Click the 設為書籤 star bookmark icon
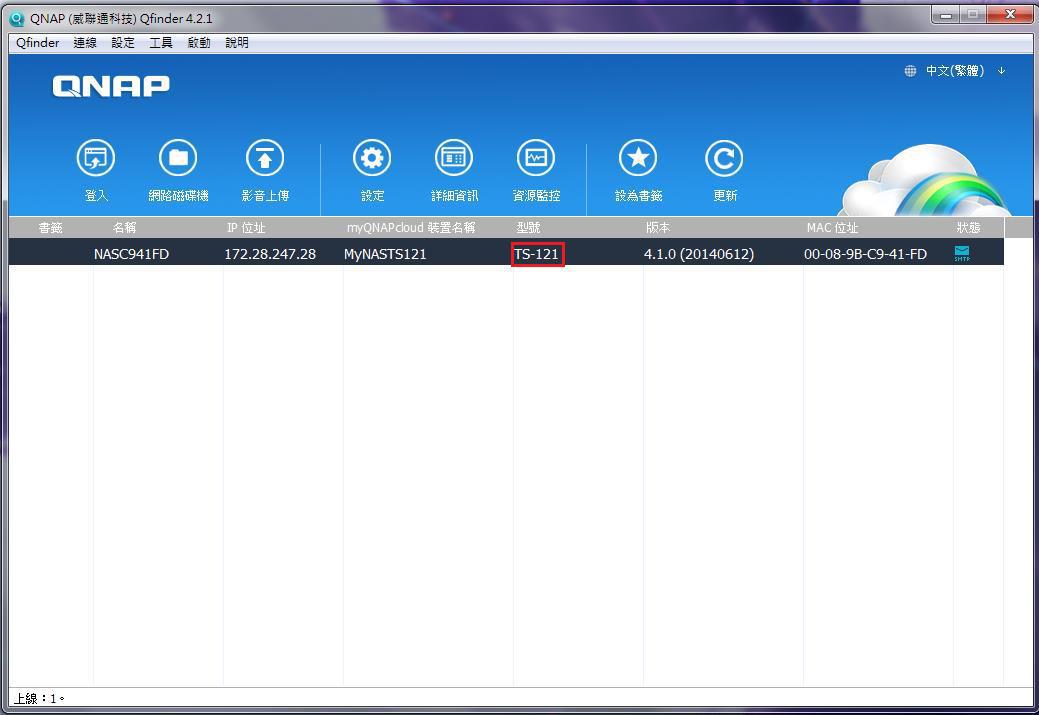1039x715 pixels. coord(638,158)
